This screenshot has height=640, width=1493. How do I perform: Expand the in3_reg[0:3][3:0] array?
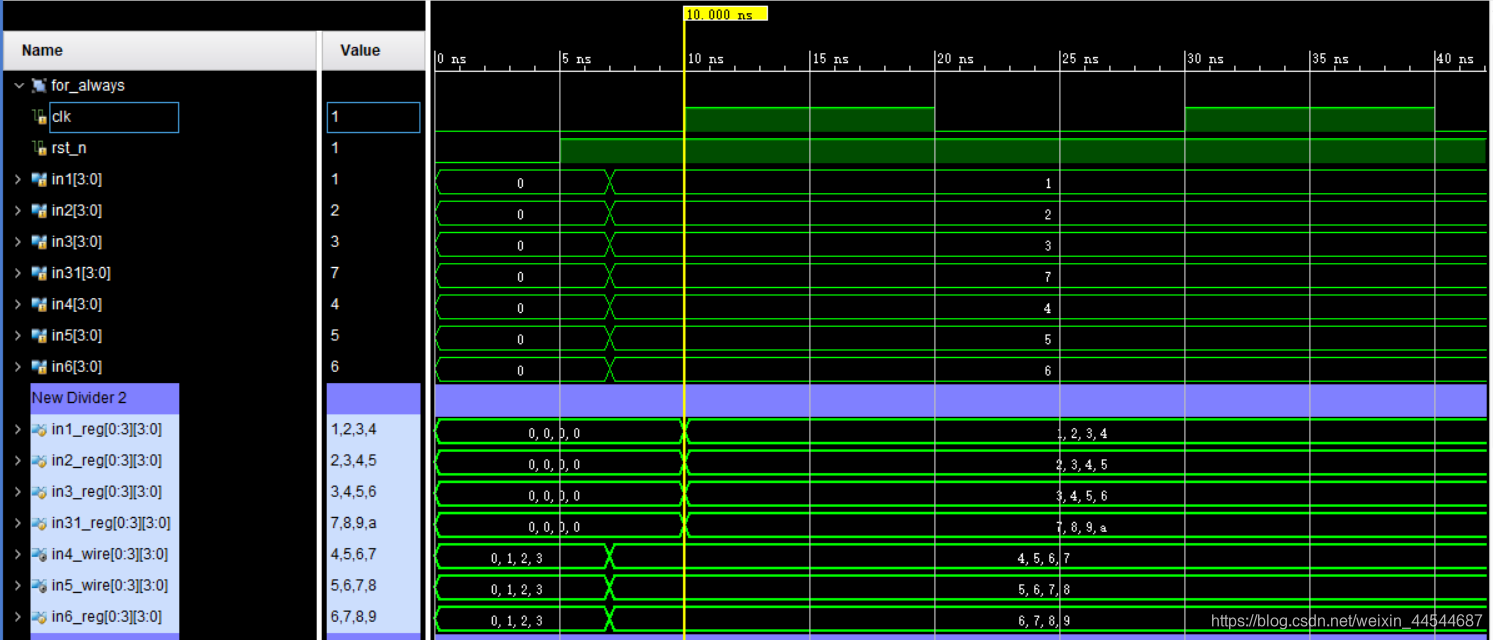[x=18, y=491]
